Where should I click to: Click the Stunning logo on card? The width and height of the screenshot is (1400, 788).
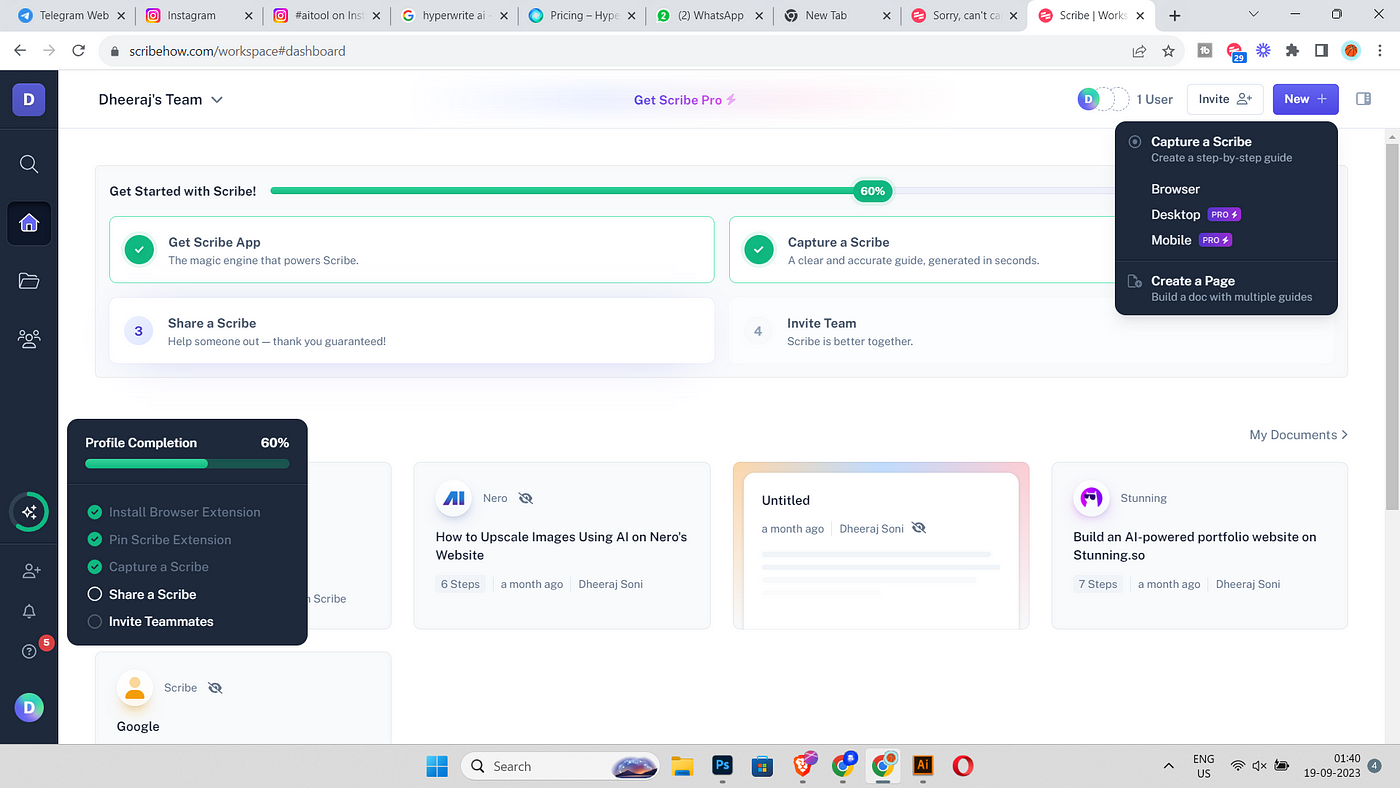click(1091, 498)
